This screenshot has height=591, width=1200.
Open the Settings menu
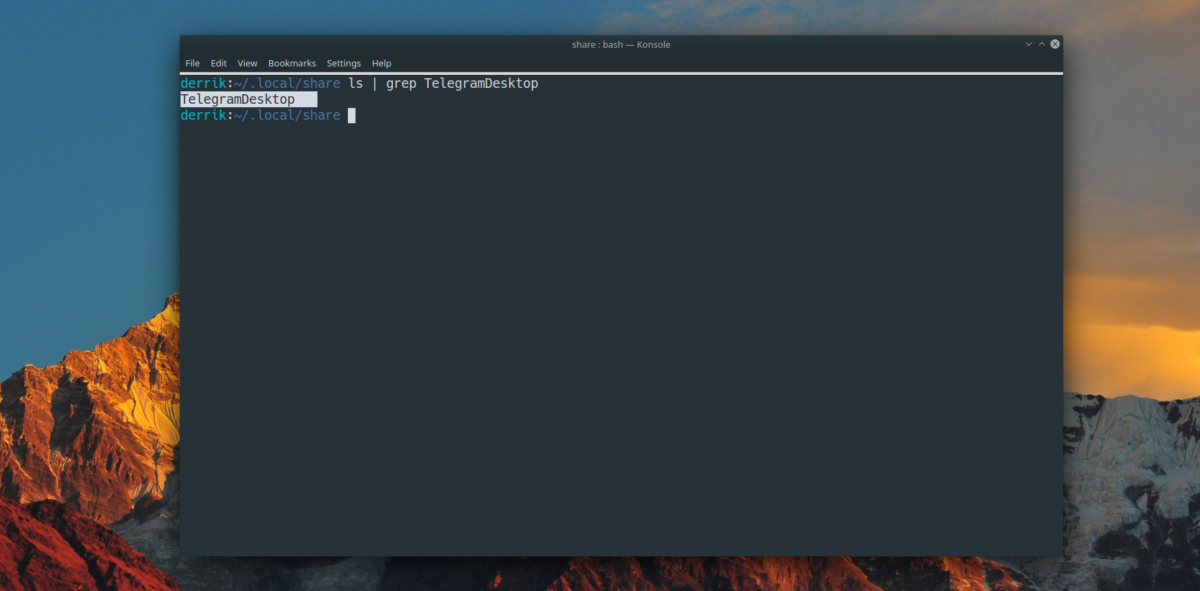(343, 63)
